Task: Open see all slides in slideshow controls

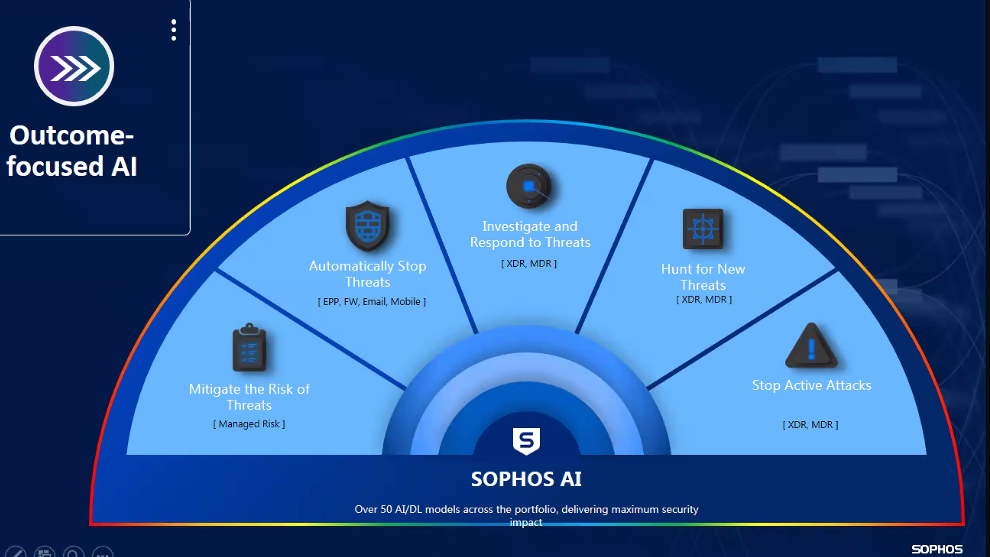Action: point(44,553)
